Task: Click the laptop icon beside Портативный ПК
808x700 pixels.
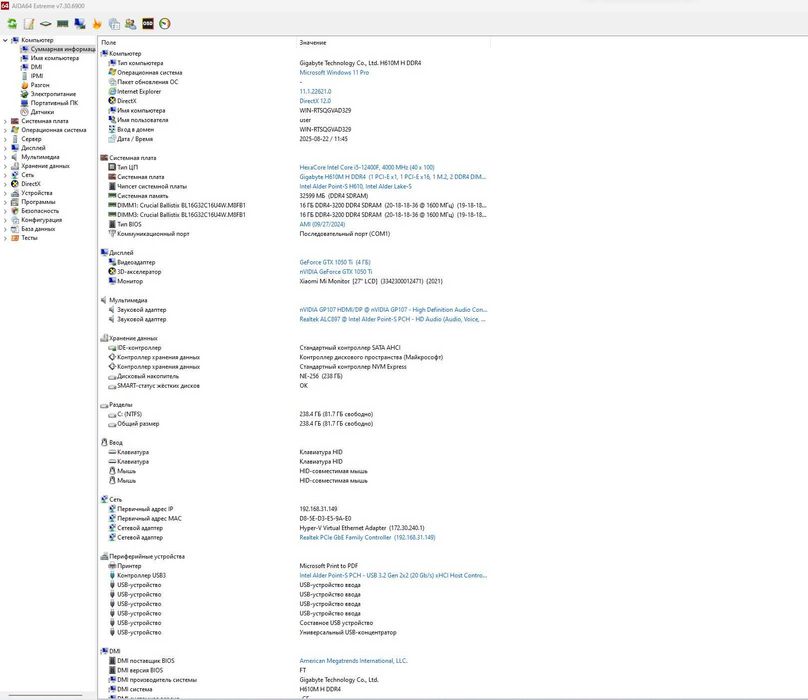Action: [24, 103]
